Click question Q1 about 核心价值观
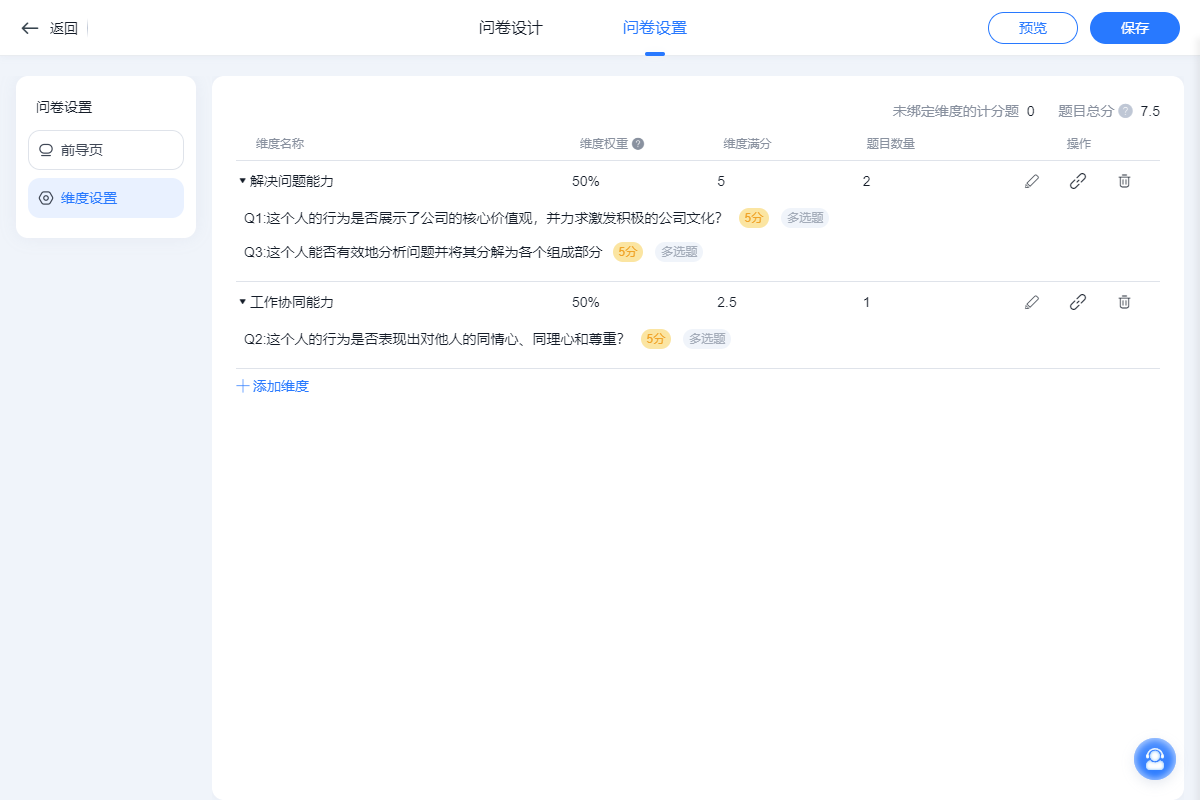Image resolution: width=1200 pixels, height=800 pixels. click(x=483, y=218)
